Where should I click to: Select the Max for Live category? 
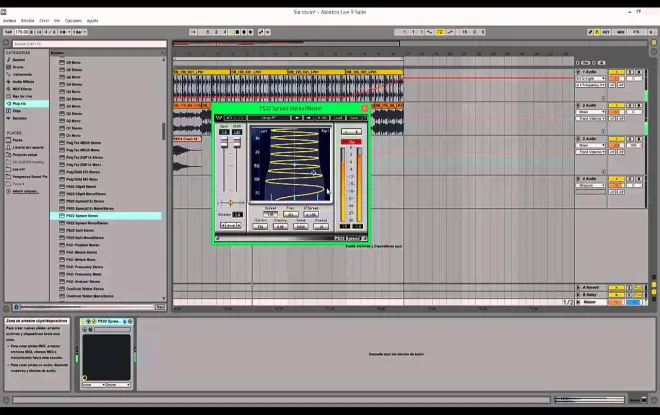click(22, 96)
